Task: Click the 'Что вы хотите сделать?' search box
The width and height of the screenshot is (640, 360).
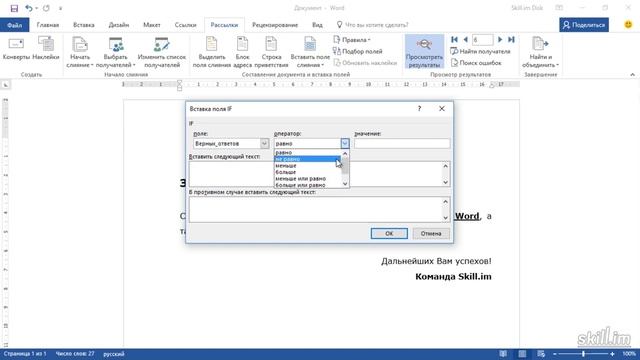Action: 372,25
